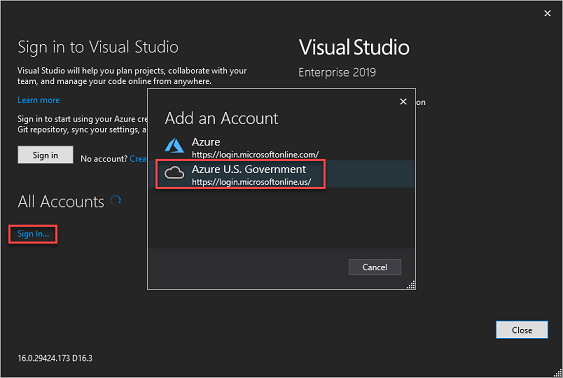Click the Close button at bottom right
Image resolution: width=563 pixels, height=378 pixels.
(522, 330)
